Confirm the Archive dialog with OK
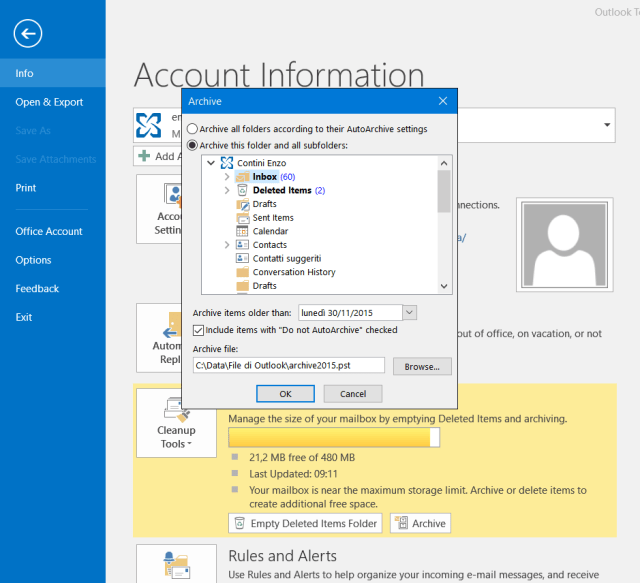The image size is (640, 583). 285,394
